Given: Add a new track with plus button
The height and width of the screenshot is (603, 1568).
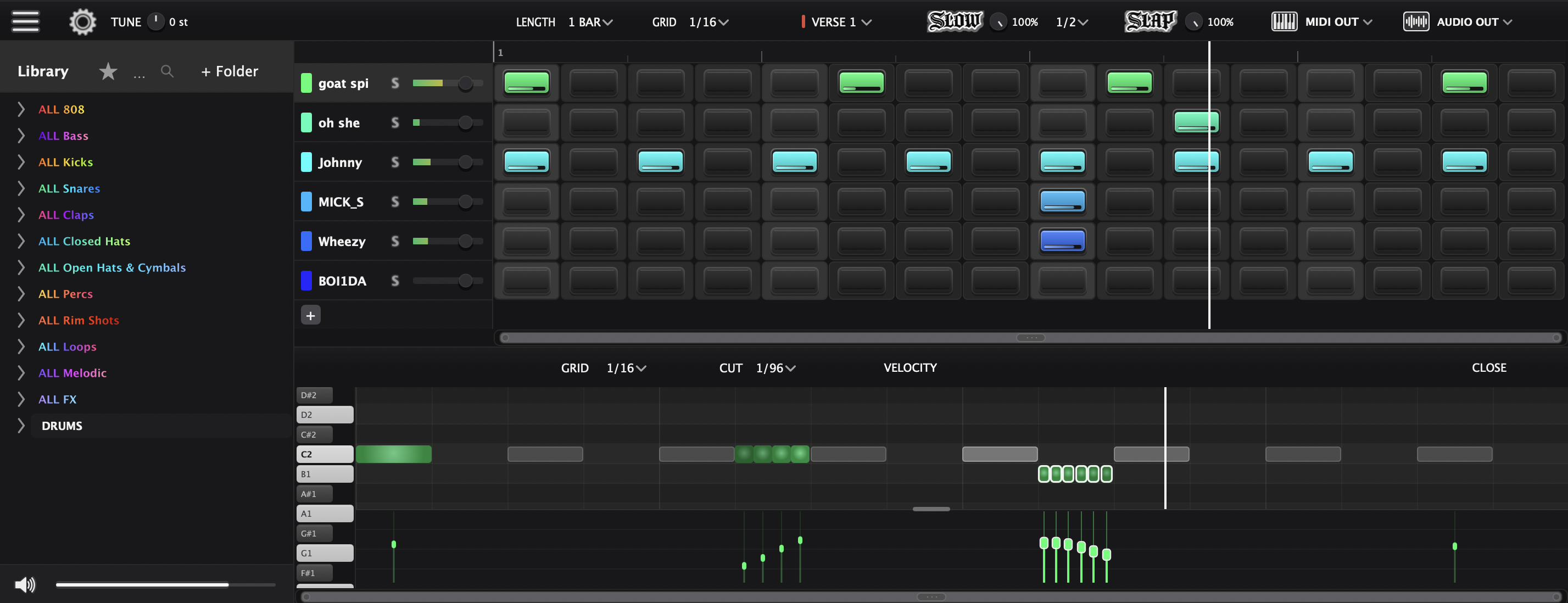Looking at the screenshot, I should (310, 315).
